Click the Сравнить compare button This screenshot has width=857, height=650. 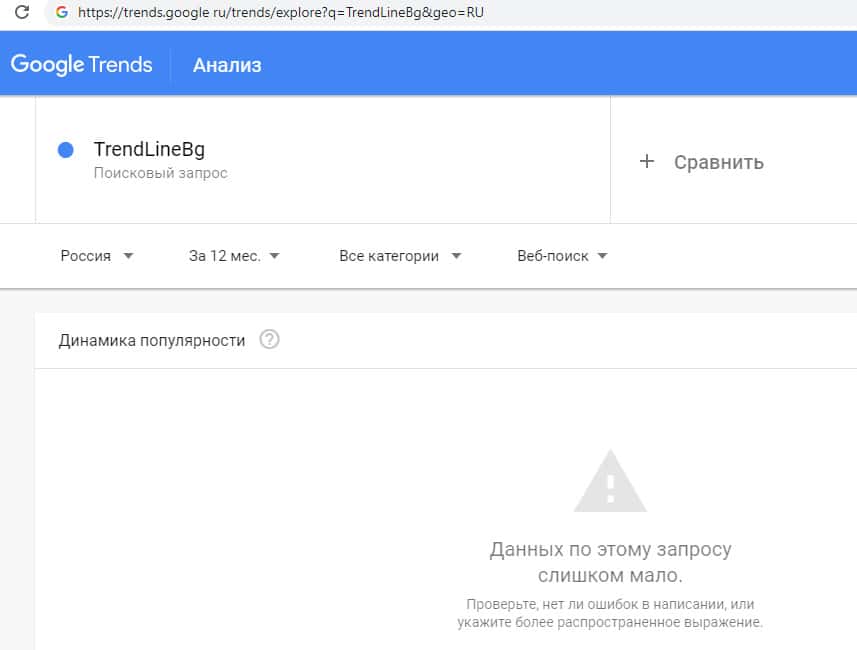click(x=718, y=162)
